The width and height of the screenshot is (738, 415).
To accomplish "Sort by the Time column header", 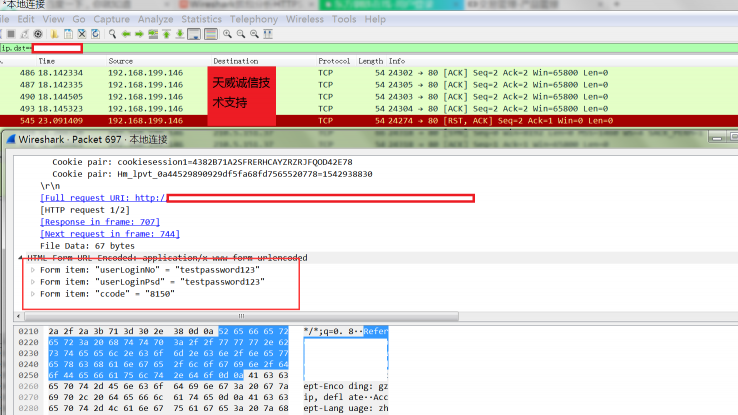I will coord(47,61).
